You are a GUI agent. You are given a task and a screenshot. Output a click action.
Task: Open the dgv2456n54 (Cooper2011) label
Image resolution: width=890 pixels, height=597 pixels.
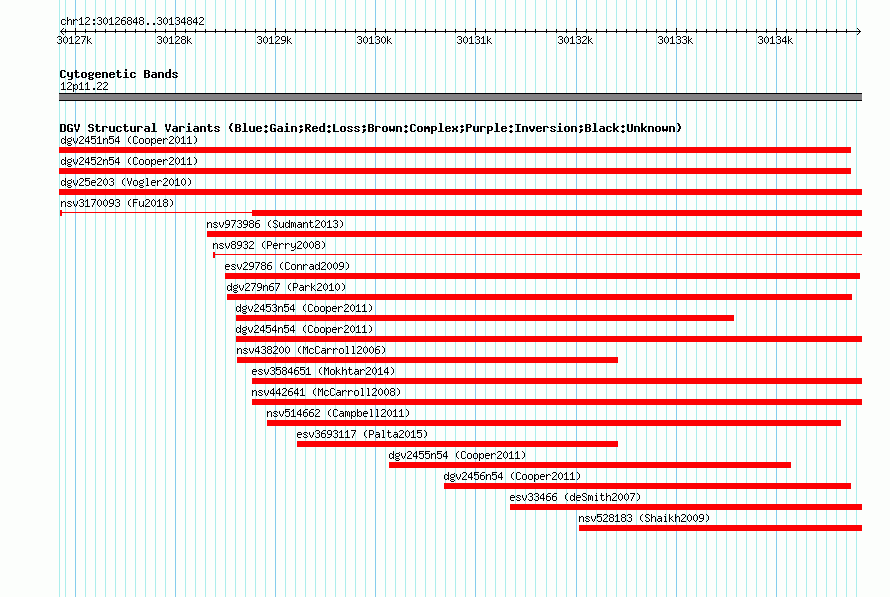512,476
